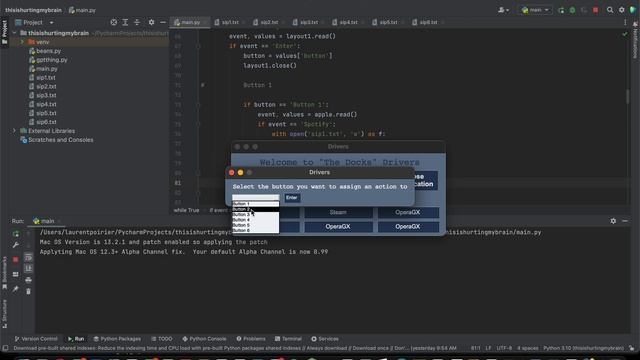Click the Enter button in Drivers dialog
The height and width of the screenshot is (360, 640).
pyautogui.click(x=292, y=198)
